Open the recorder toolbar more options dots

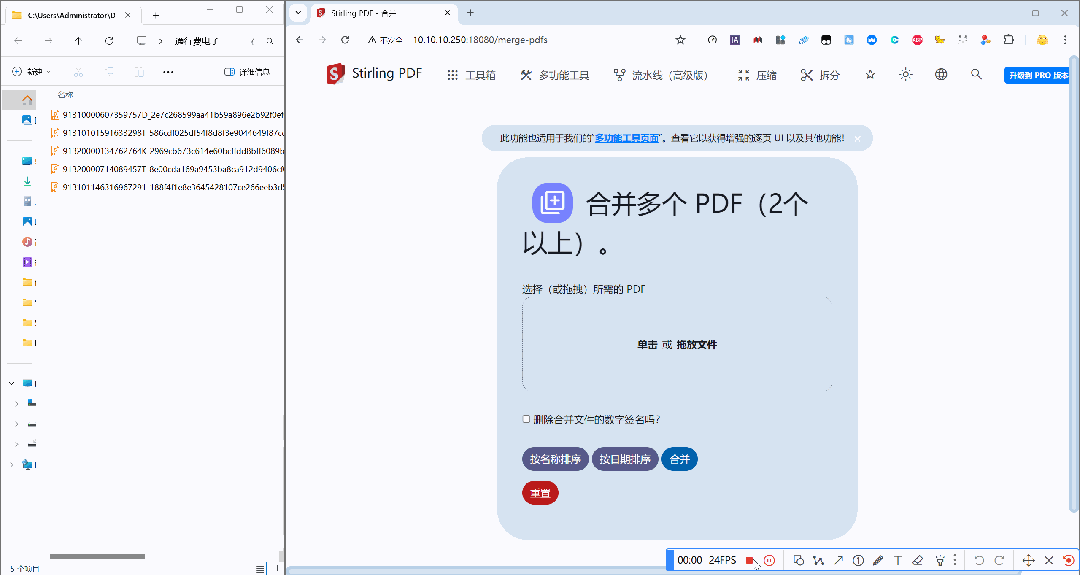pos(955,561)
